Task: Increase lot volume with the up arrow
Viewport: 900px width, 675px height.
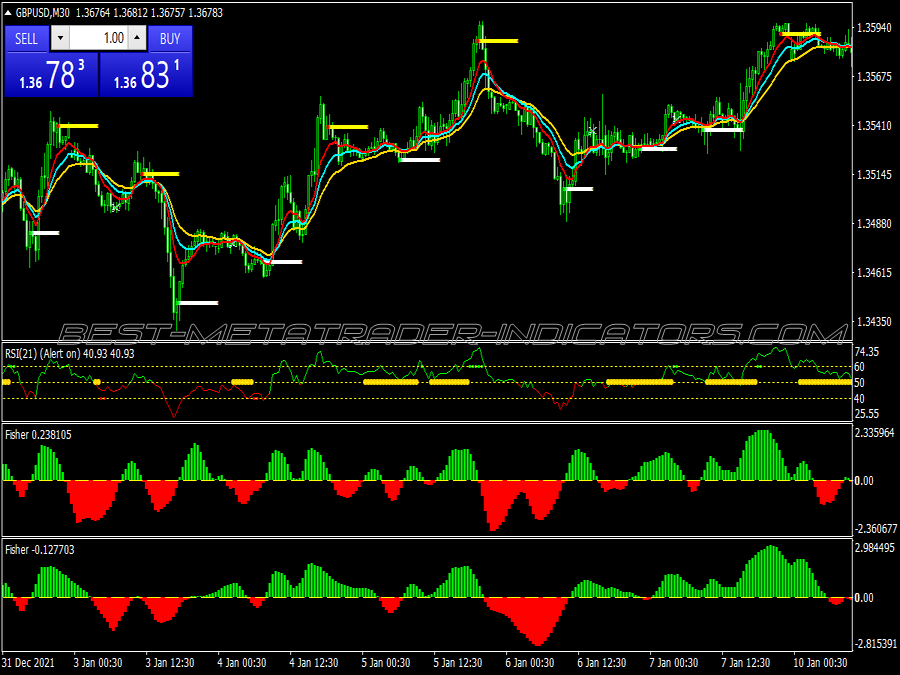Action: (137, 38)
